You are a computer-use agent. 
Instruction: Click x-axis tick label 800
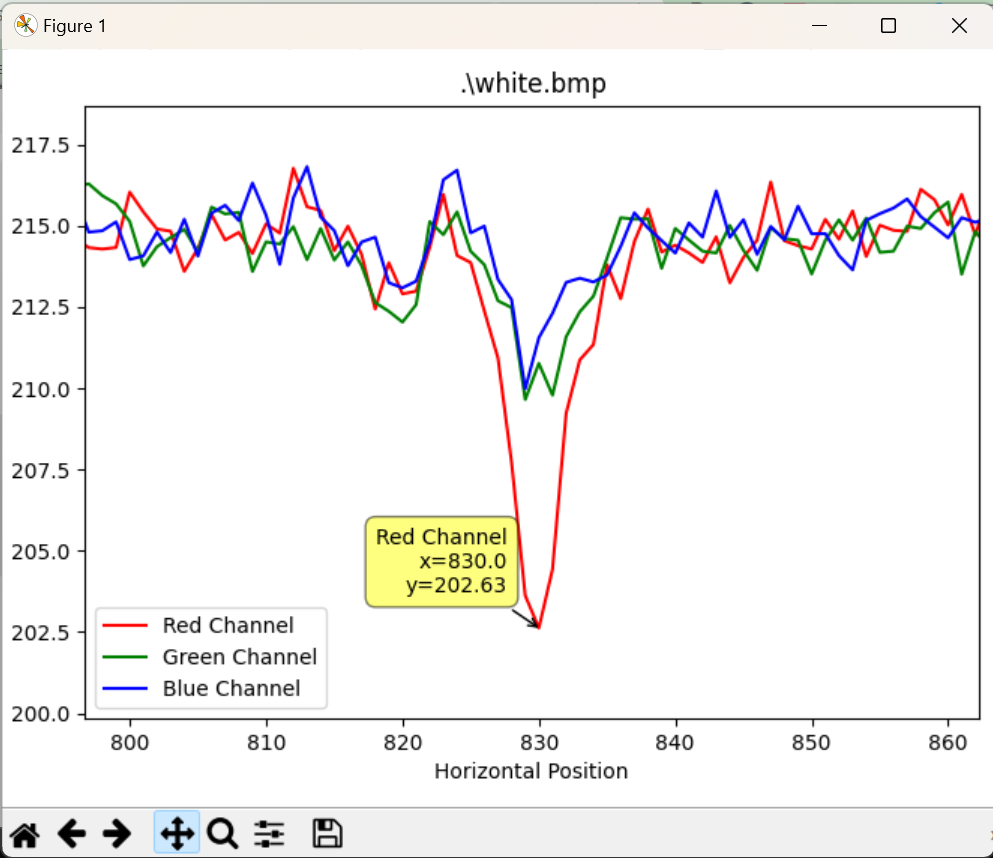tap(130, 742)
